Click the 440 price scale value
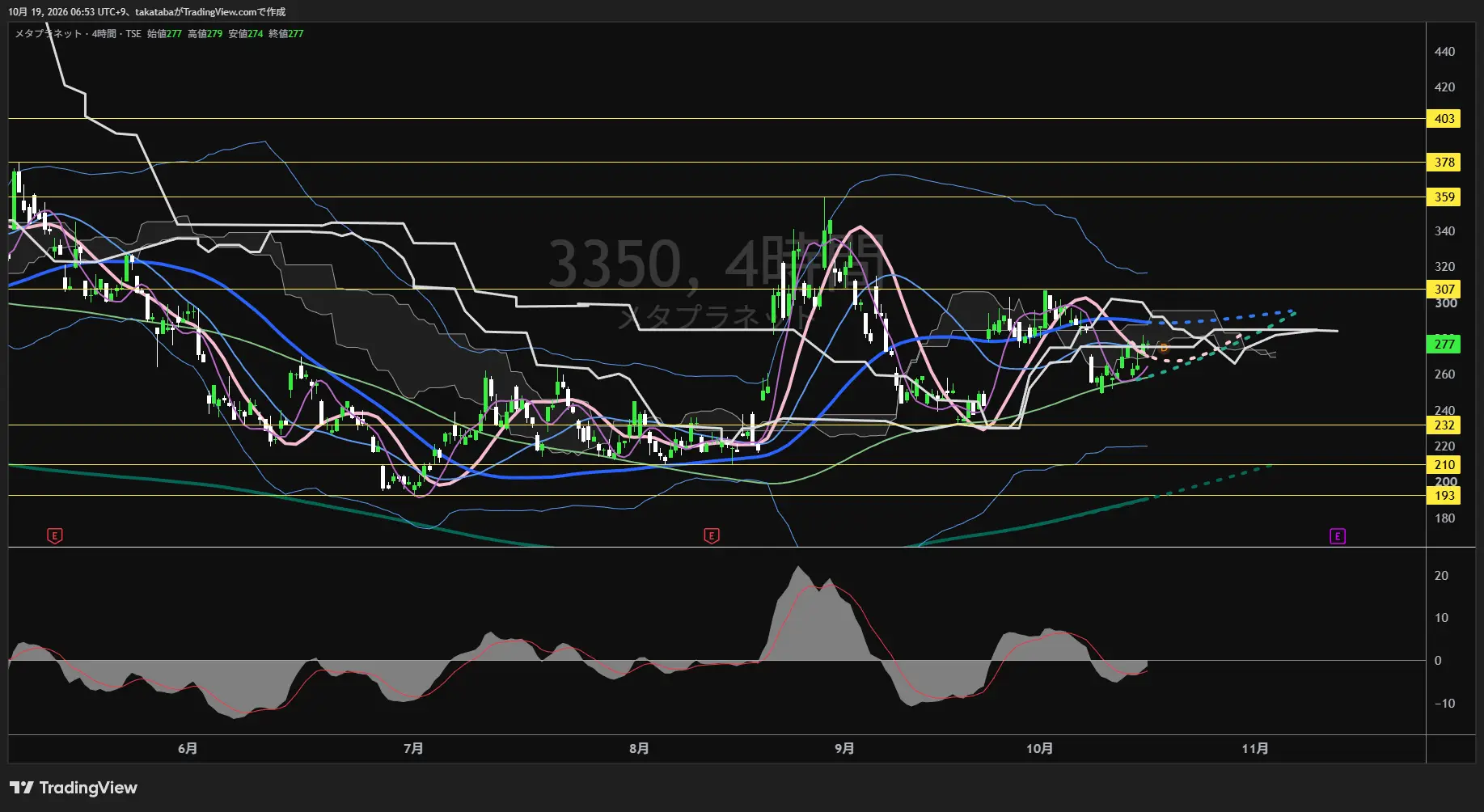The image size is (1484, 812). pyautogui.click(x=1444, y=52)
